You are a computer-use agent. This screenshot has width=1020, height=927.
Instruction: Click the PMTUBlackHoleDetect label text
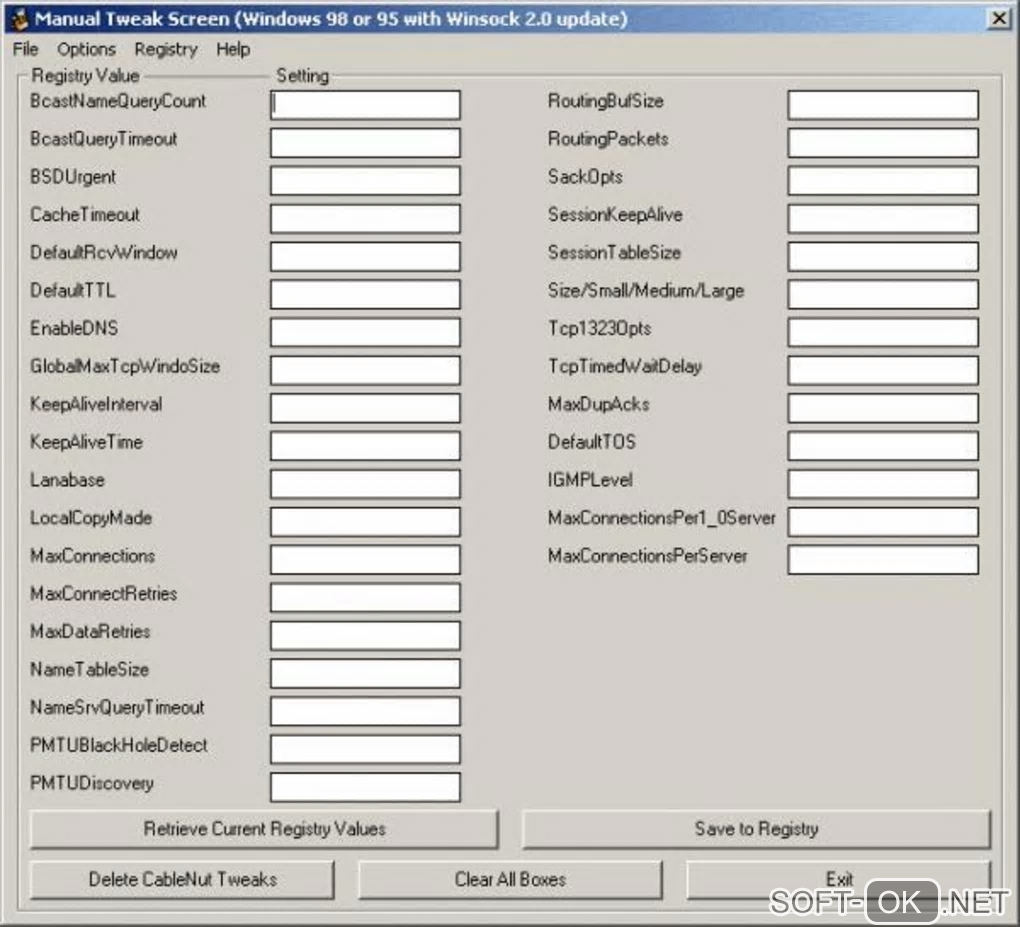118,746
